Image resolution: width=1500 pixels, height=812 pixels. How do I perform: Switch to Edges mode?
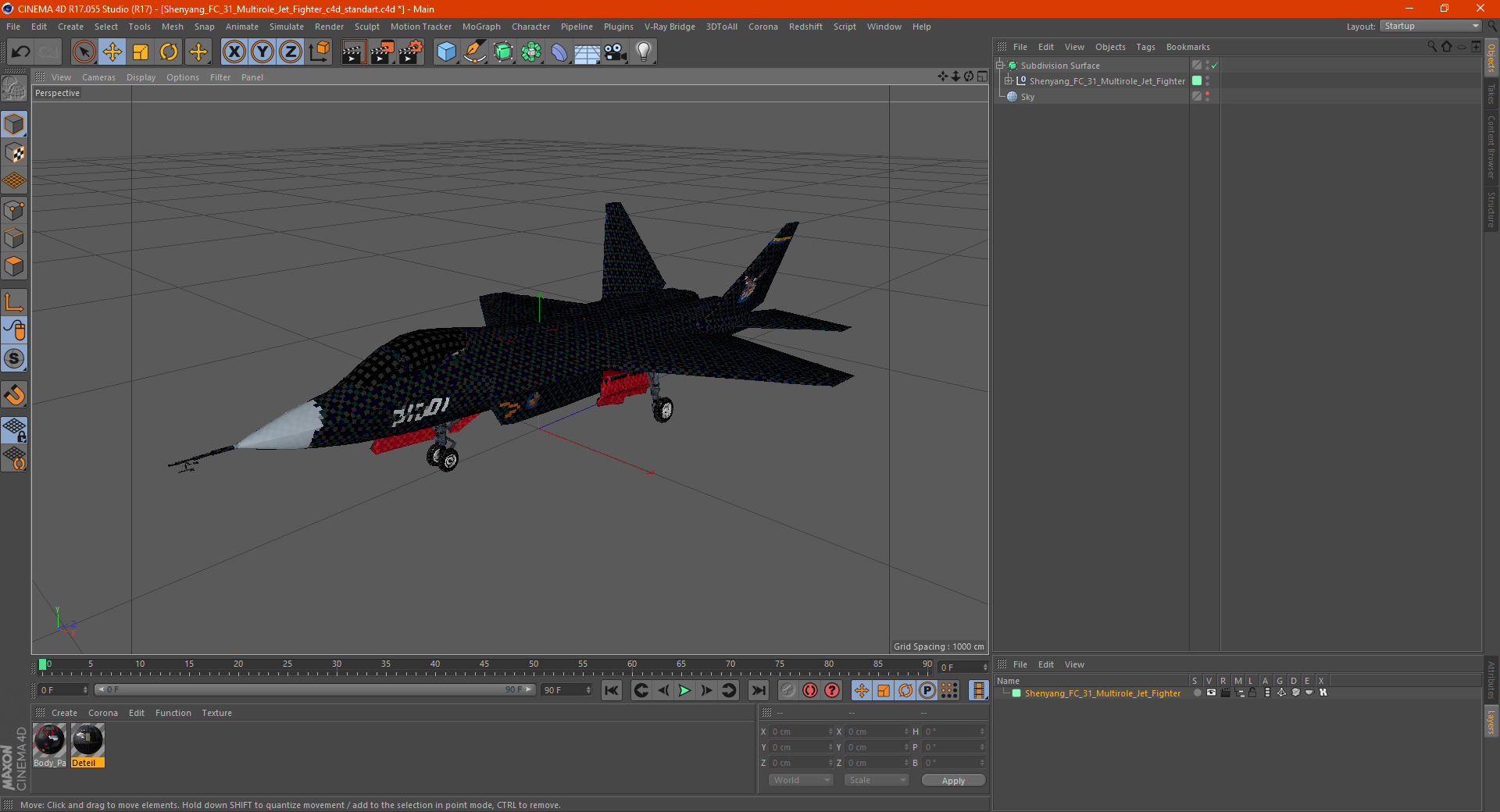[14, 238]
